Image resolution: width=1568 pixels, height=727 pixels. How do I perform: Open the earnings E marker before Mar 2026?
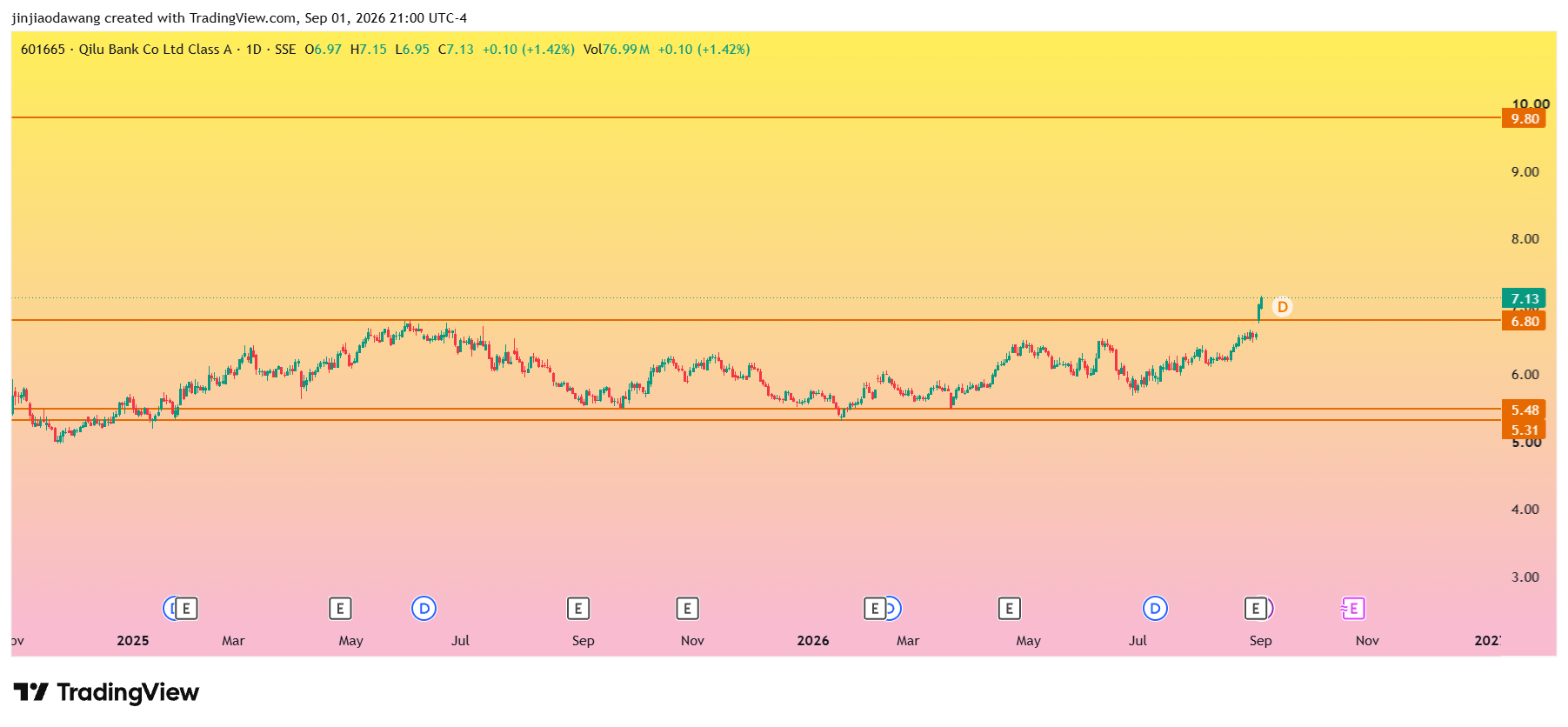(x=875, y=609)
